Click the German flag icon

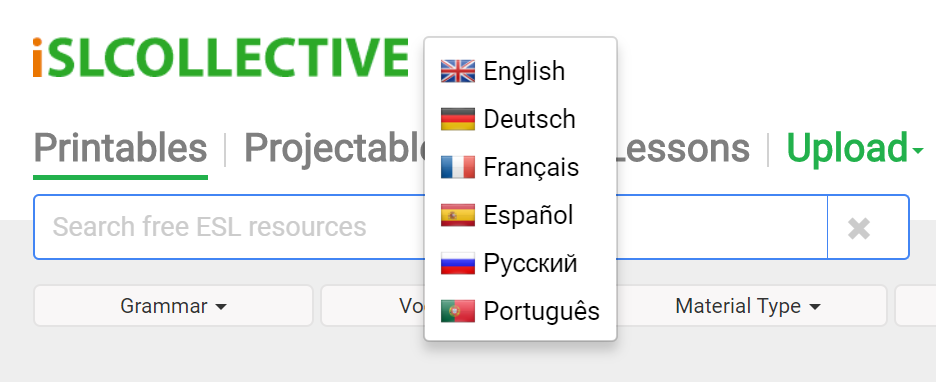point(458,119)
